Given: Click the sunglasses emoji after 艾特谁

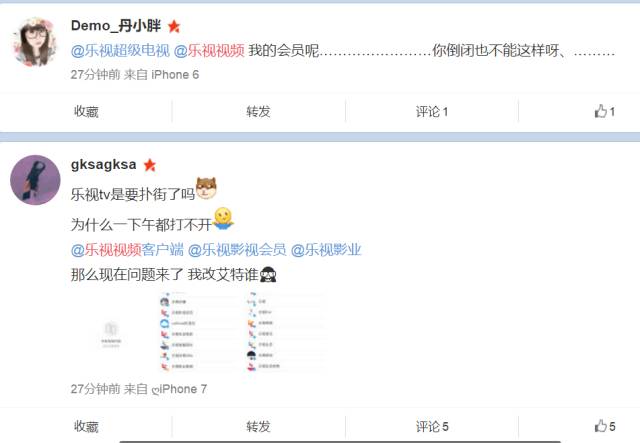Looking at the screenshot, I should pyautogui.click(x=268, y=274).
